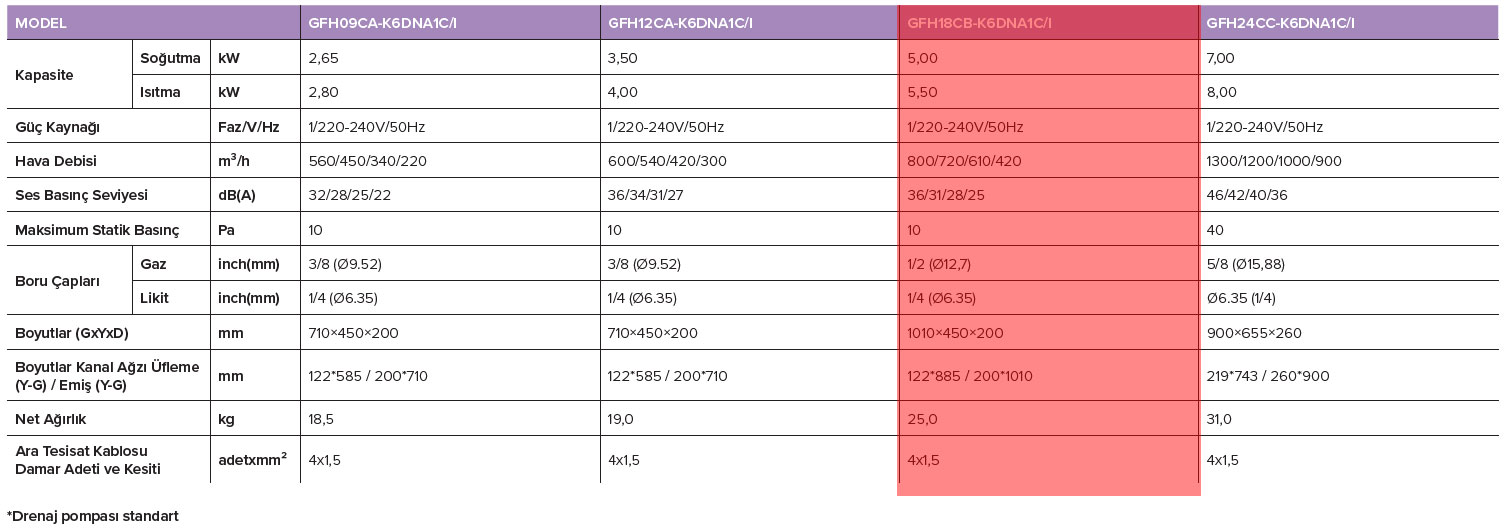Select the Boru Çapları row label
This screenshot has height=529, width=1509.
click(x=57, y=281)
